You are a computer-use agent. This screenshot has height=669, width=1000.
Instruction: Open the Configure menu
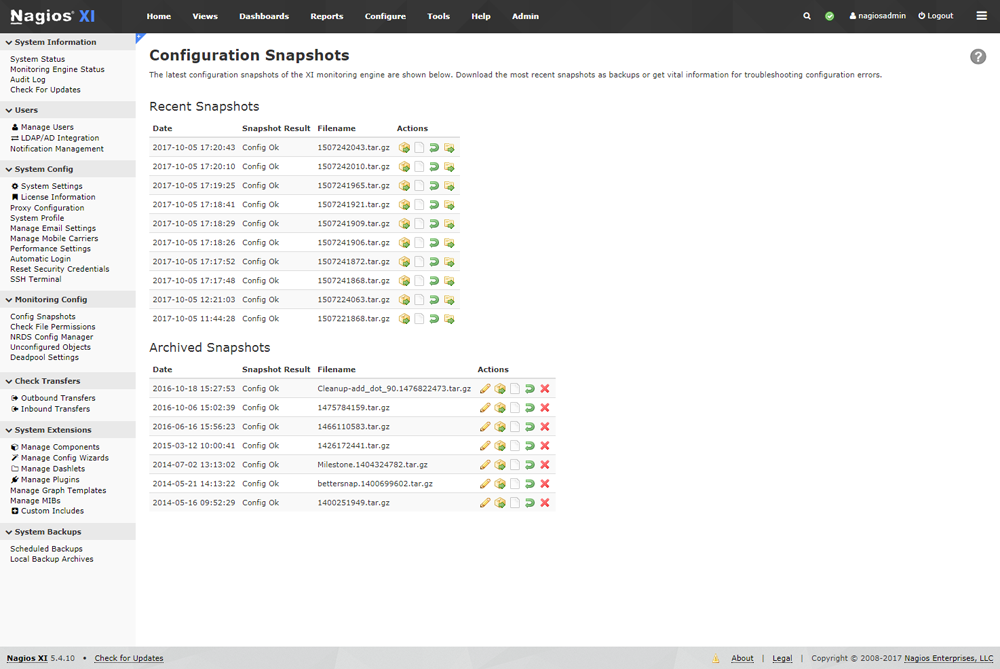pos(385,16)
